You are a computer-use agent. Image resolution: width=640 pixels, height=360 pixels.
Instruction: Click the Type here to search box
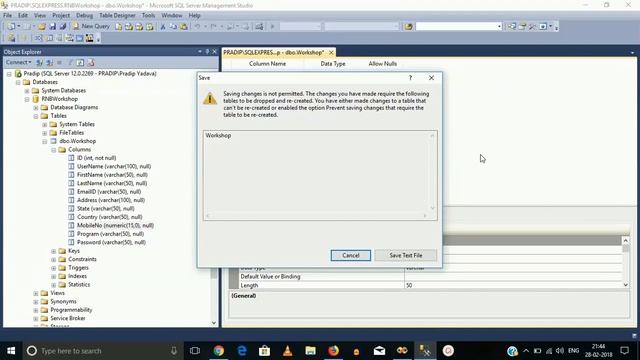(x=102, y=351)
